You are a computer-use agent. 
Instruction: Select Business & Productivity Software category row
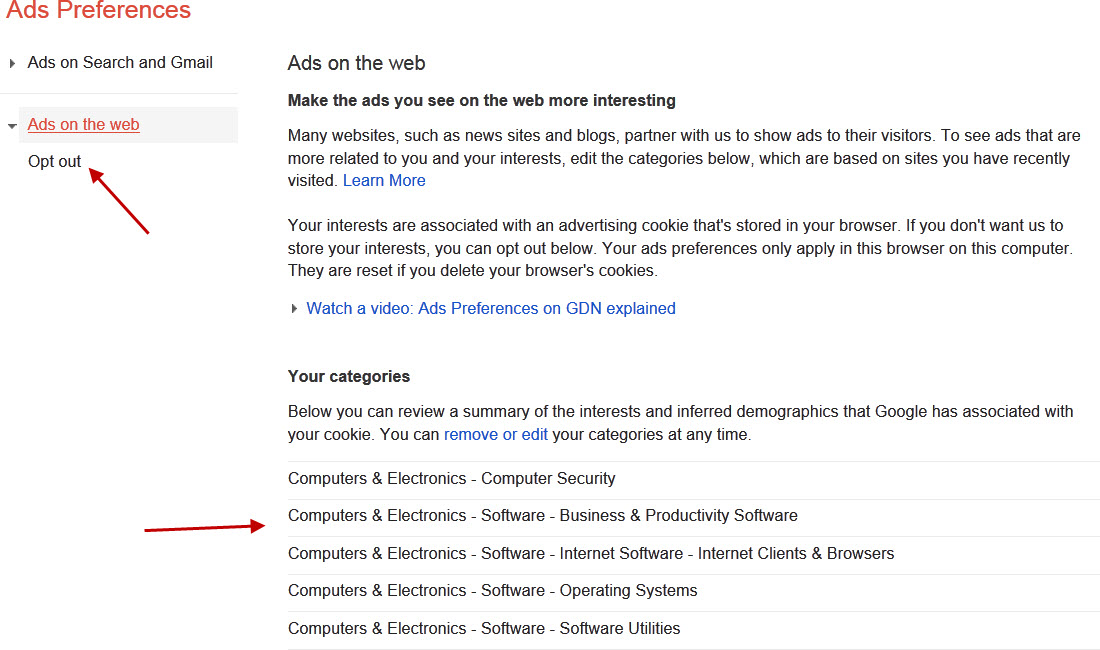click(x=543, y=516)
